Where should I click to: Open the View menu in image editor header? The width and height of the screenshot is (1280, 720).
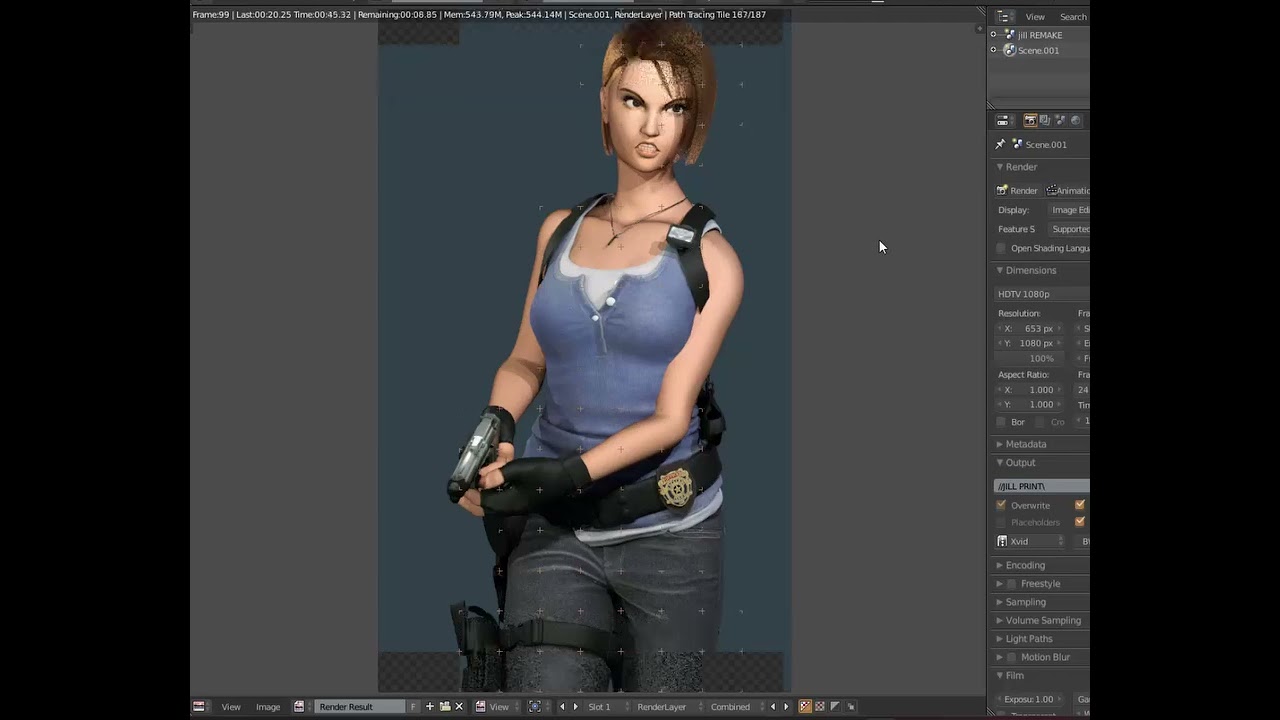click(231, 707)
